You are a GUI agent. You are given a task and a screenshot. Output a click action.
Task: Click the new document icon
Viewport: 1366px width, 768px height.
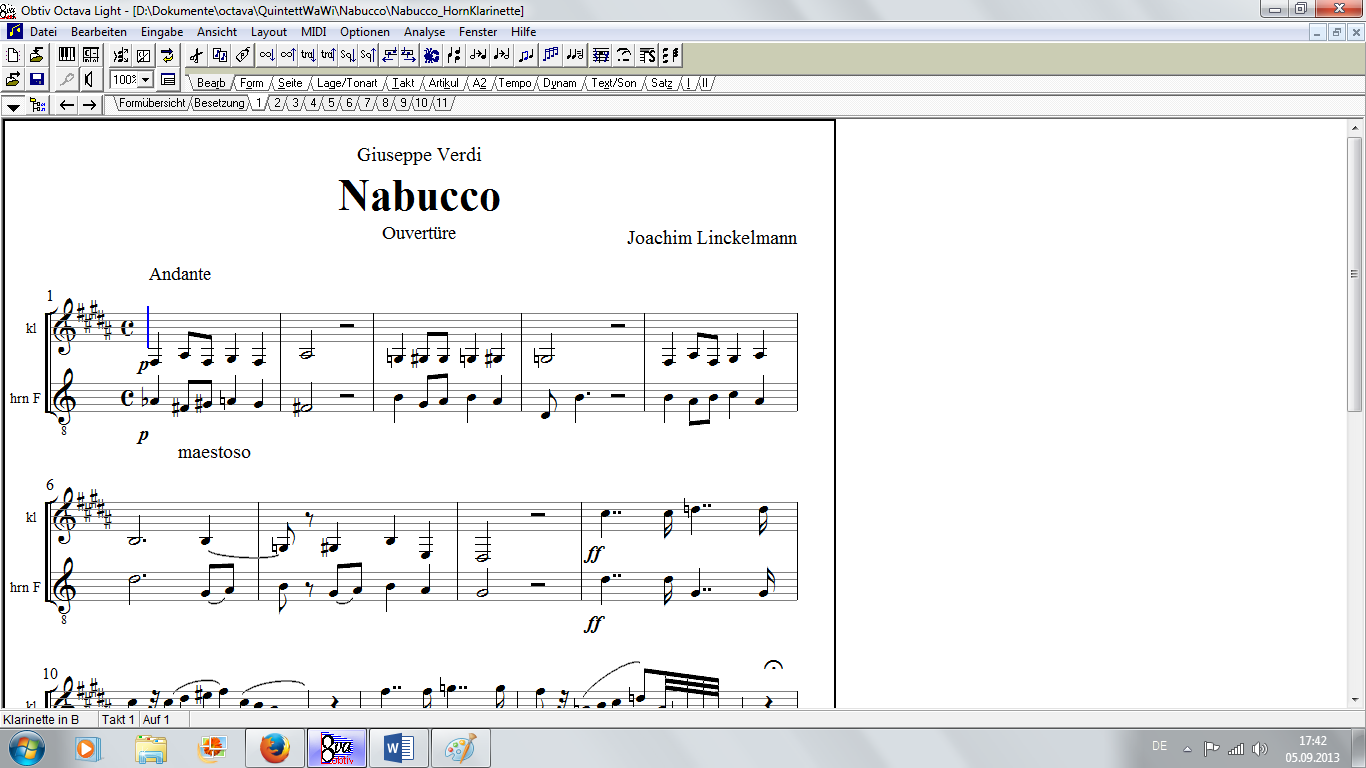(14, 55)
